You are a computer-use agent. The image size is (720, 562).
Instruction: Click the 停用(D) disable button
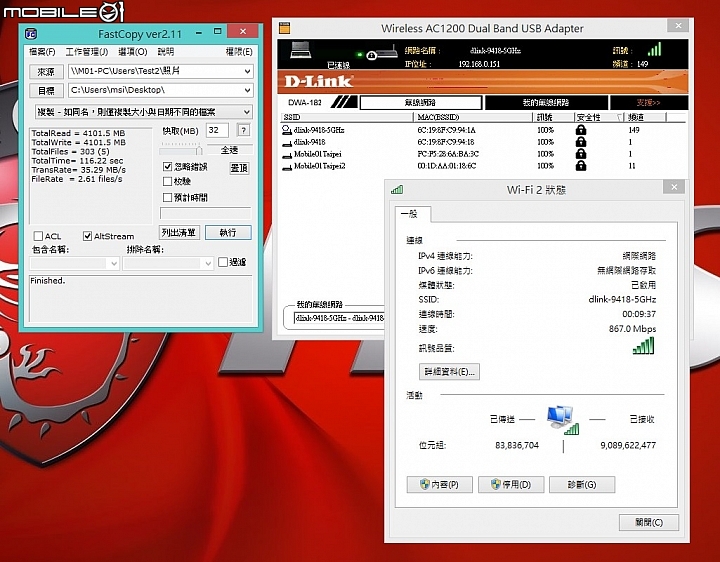511,484
